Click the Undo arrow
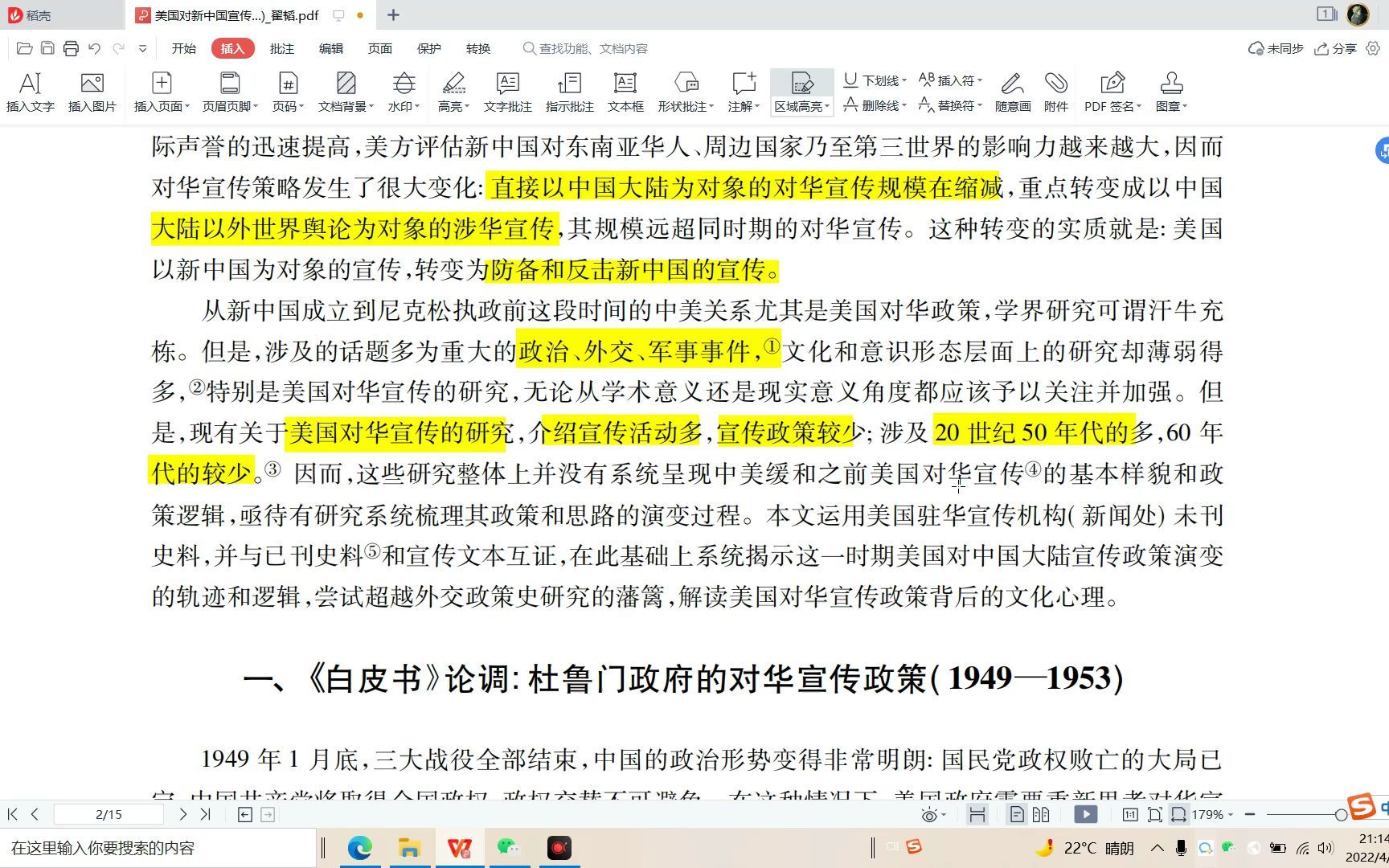Screen dimensions: 1389x868 coord(94,48)
